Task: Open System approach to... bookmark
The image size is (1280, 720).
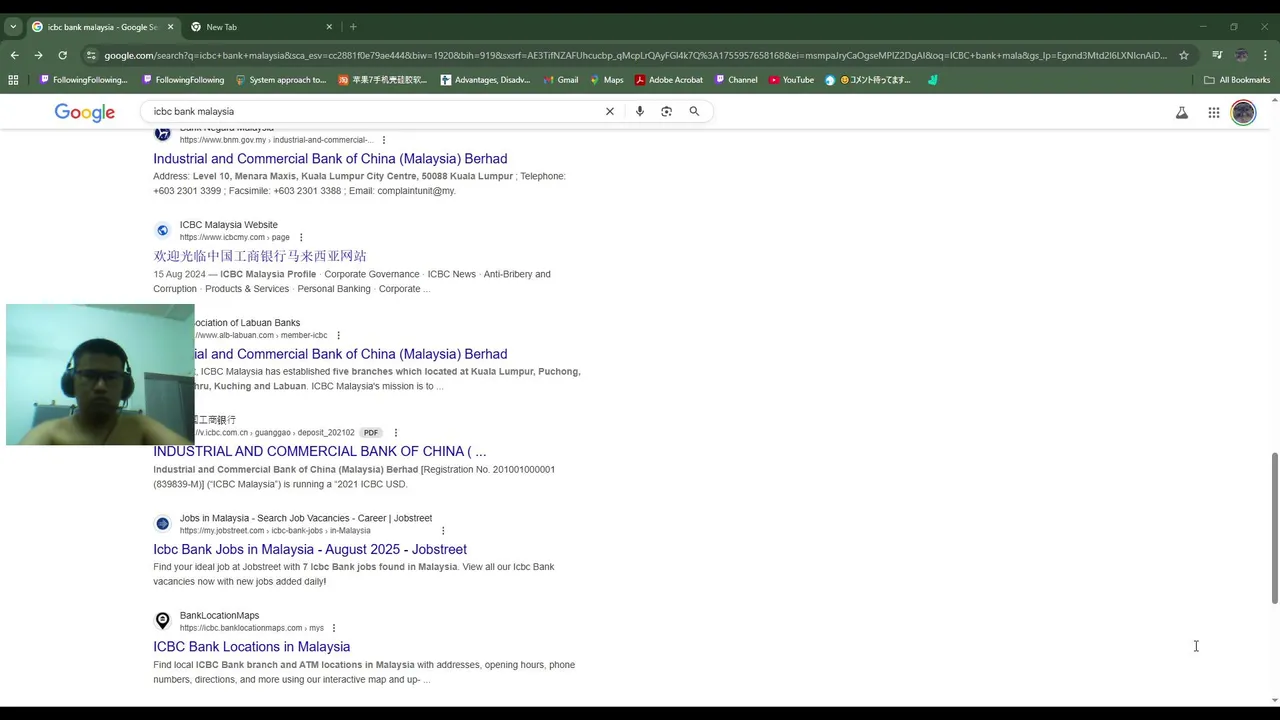Action: point(281,80)
